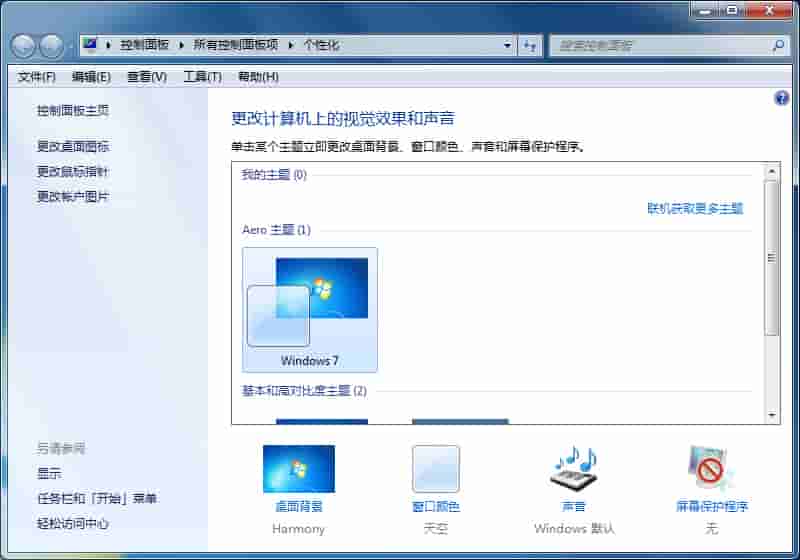
Task: Open 屏幕保护程序 screen saver icon
Action: [x=711, y=469]
